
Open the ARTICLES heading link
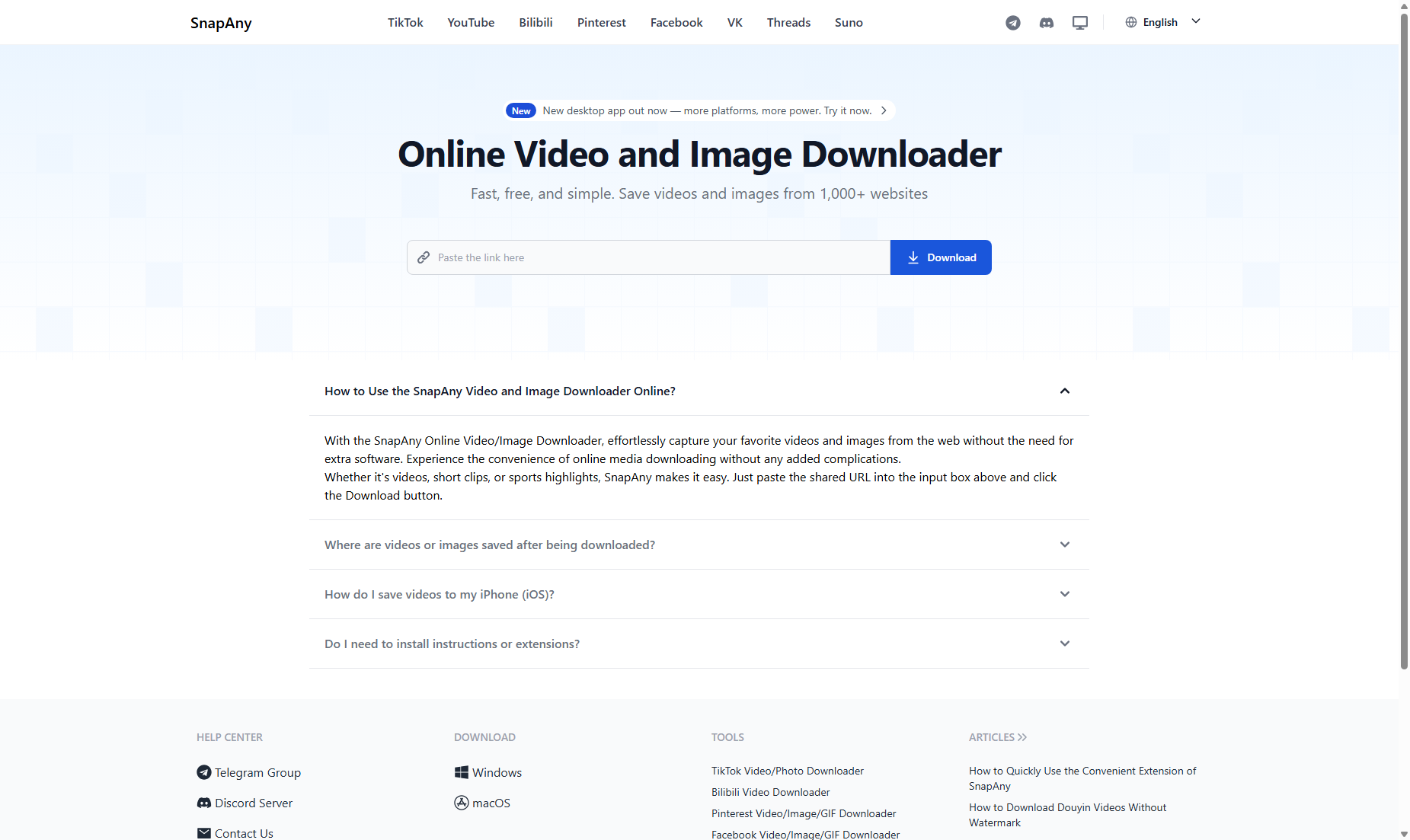tap(998, 737)
